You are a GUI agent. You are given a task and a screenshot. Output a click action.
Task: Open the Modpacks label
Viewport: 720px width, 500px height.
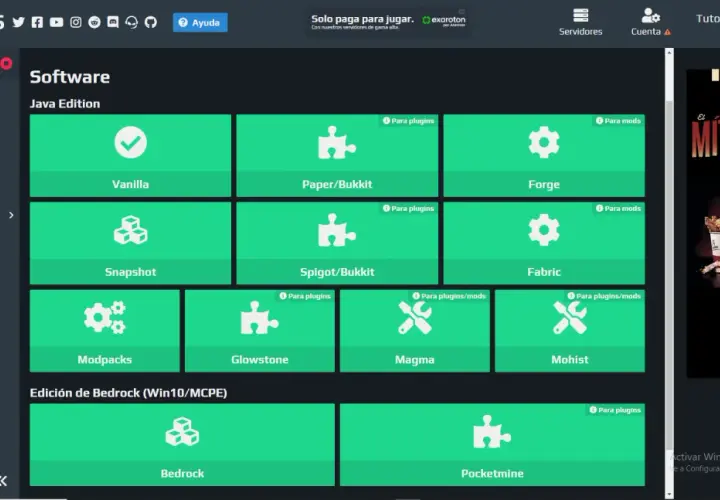105,360
